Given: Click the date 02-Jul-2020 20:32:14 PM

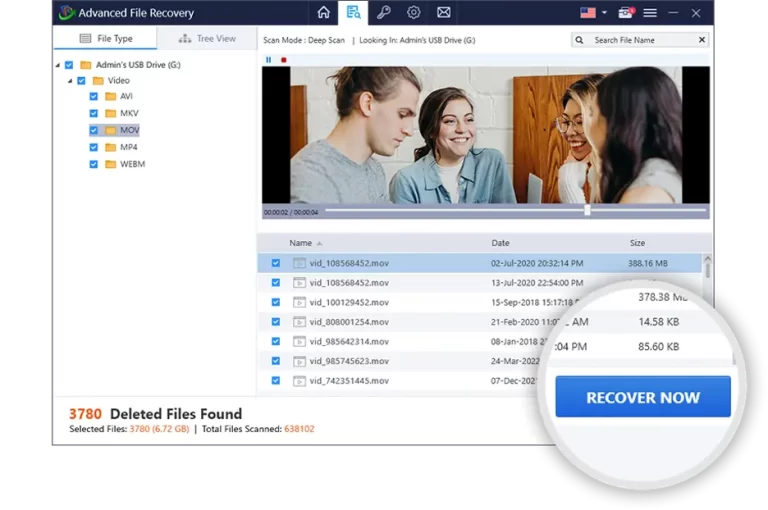Looking at the screenshot, I should pos(537,263).
